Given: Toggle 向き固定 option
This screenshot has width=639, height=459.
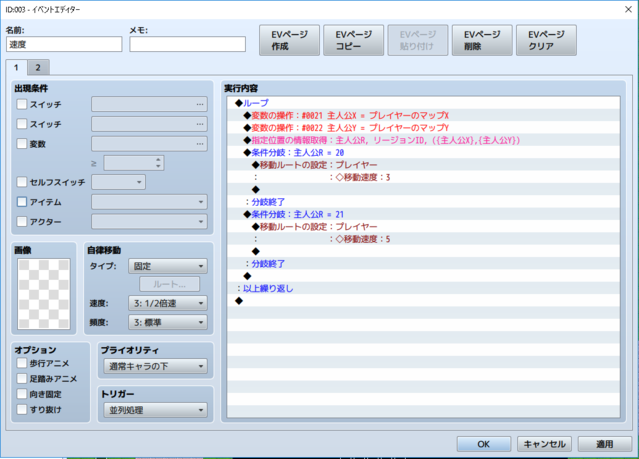Looking at the screenshot, I should pyautogui.click(x=22, y=394).
